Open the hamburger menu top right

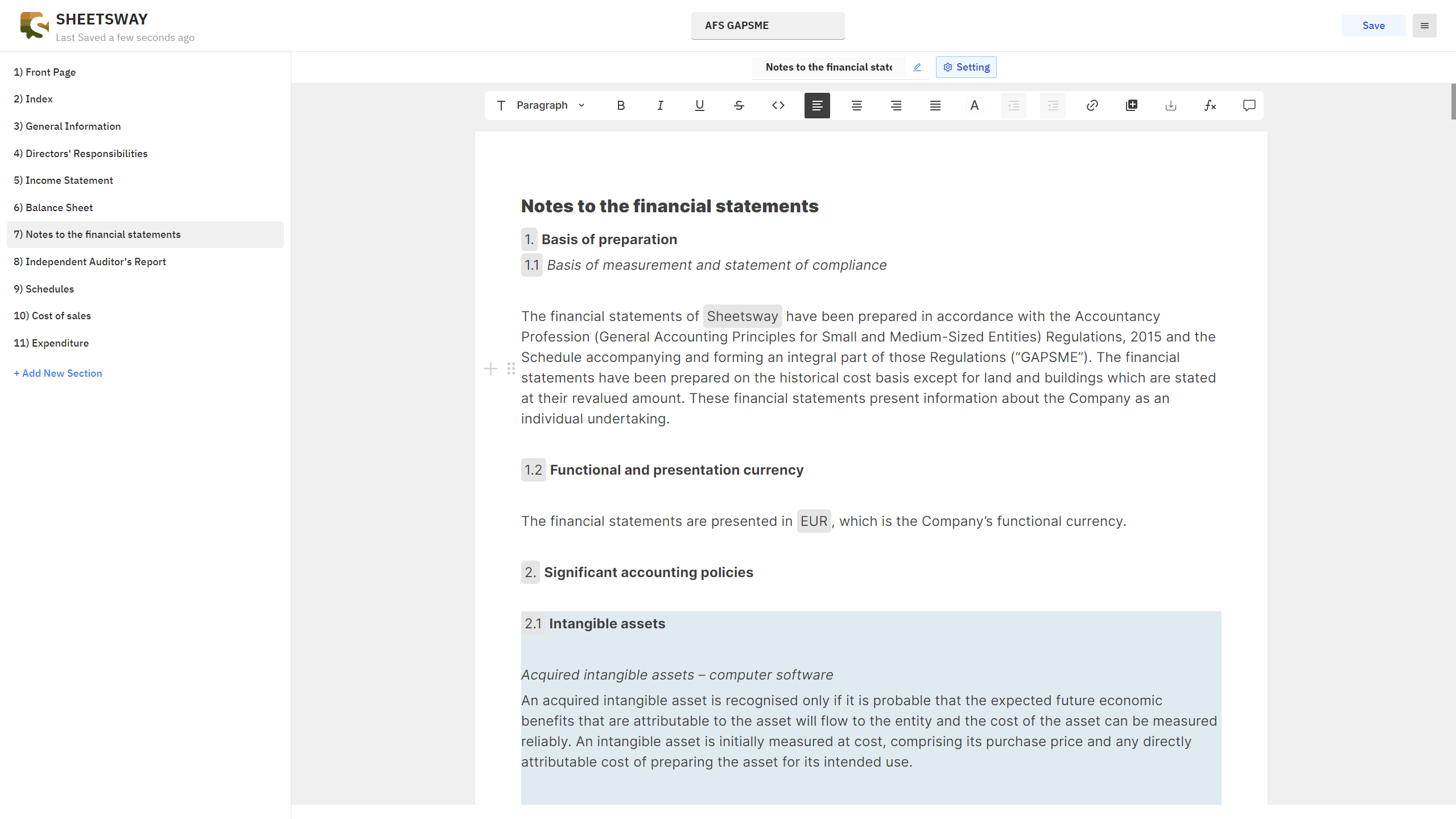pos(1425,25)
